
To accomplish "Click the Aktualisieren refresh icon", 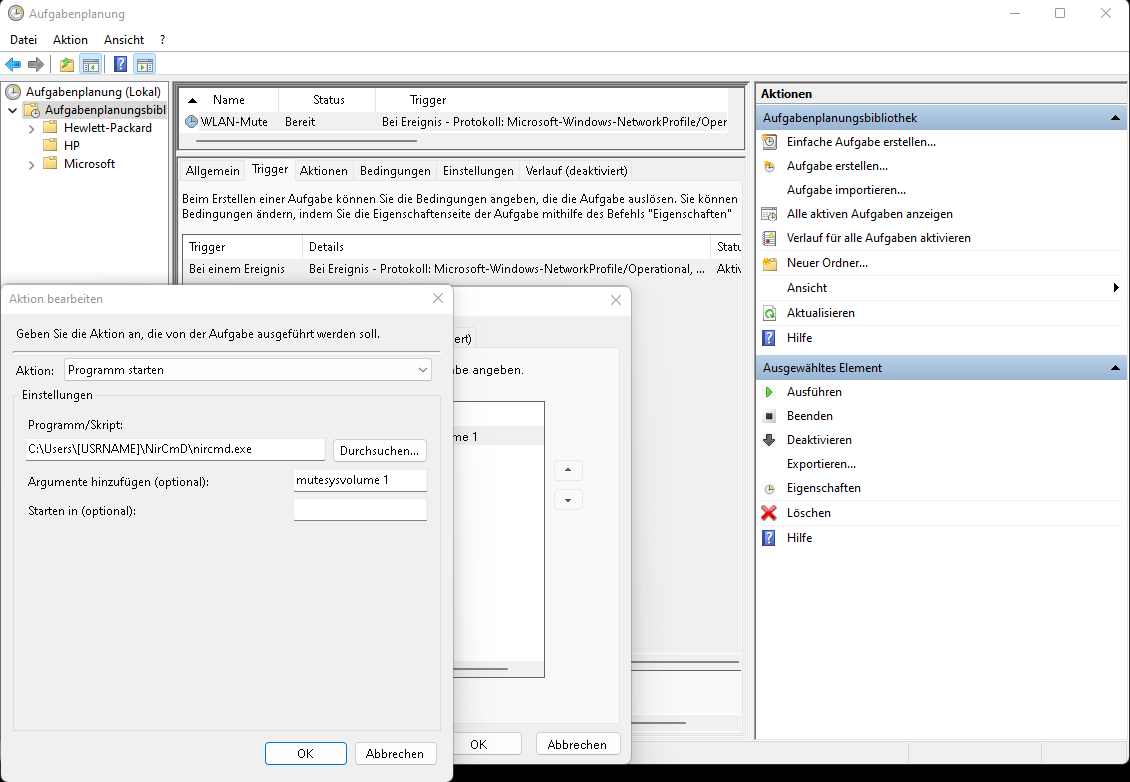I will click(769, 313).
